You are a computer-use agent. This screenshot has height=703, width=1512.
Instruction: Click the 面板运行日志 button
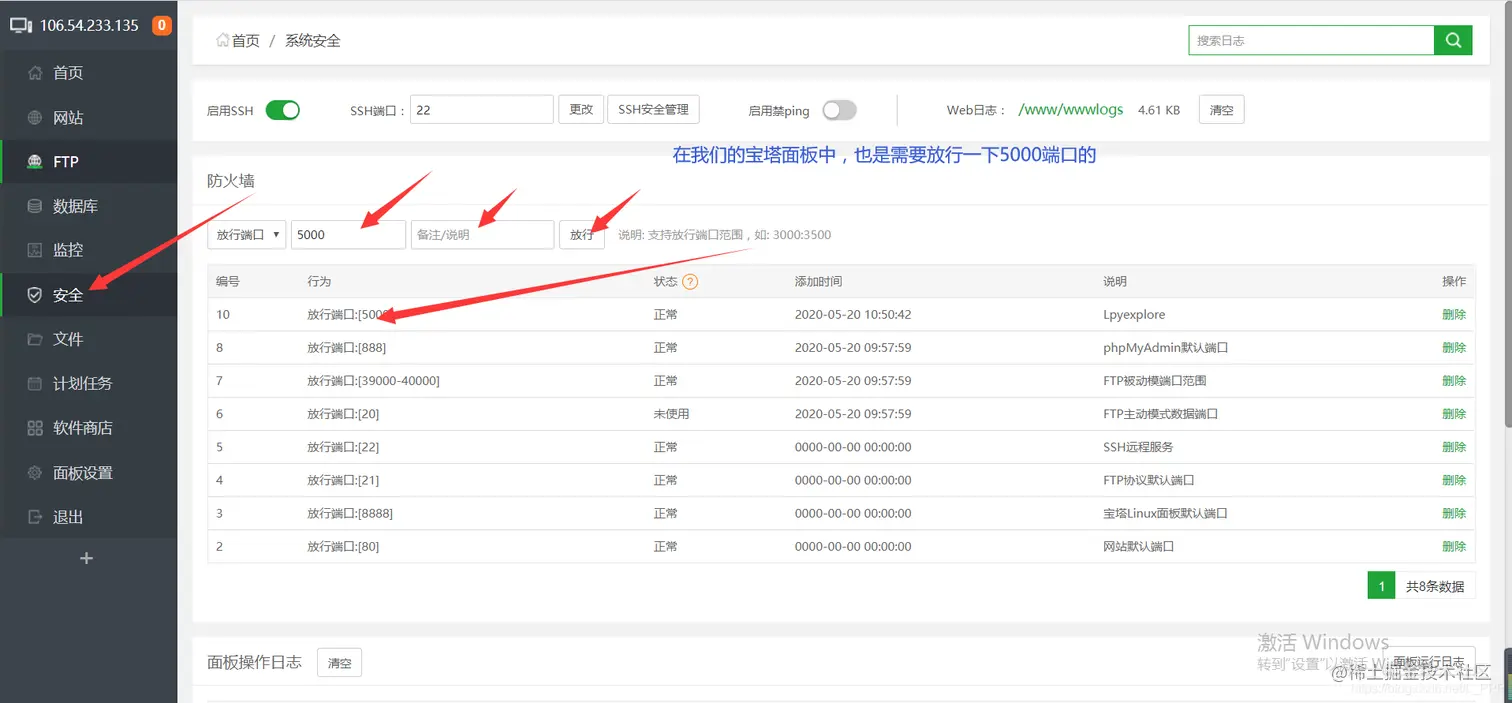1428,662
